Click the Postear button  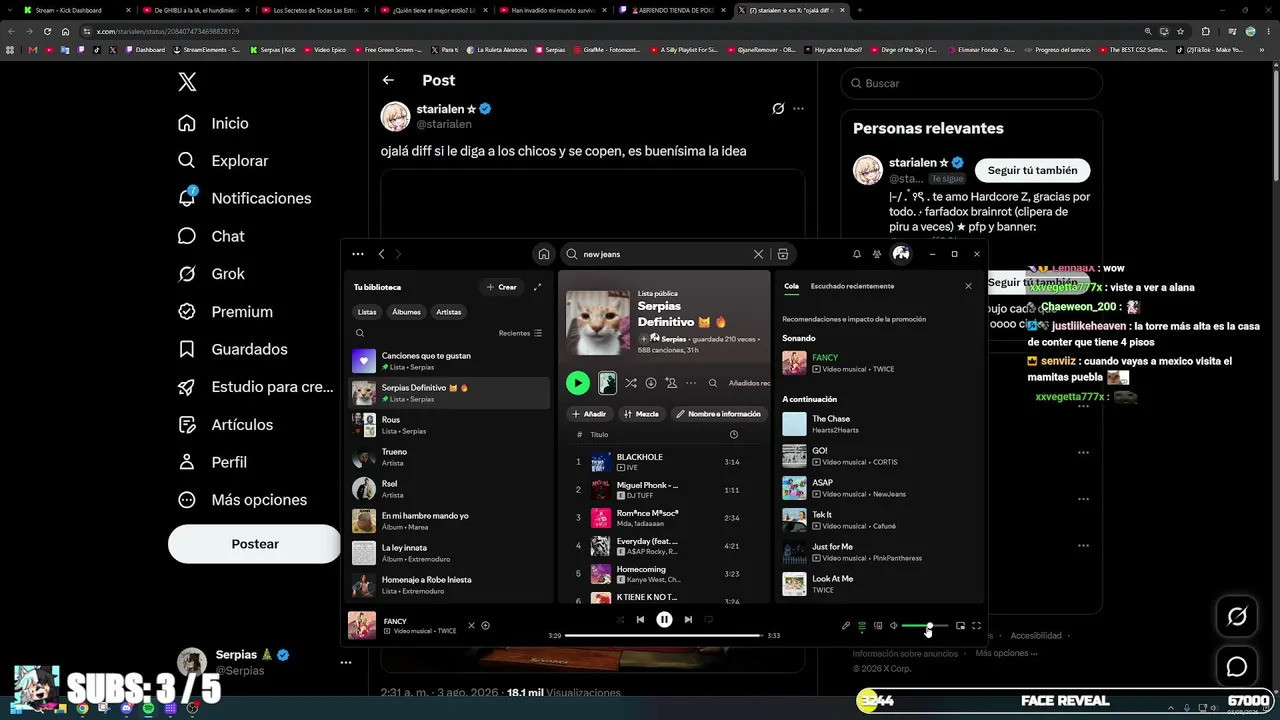(255, 544)
